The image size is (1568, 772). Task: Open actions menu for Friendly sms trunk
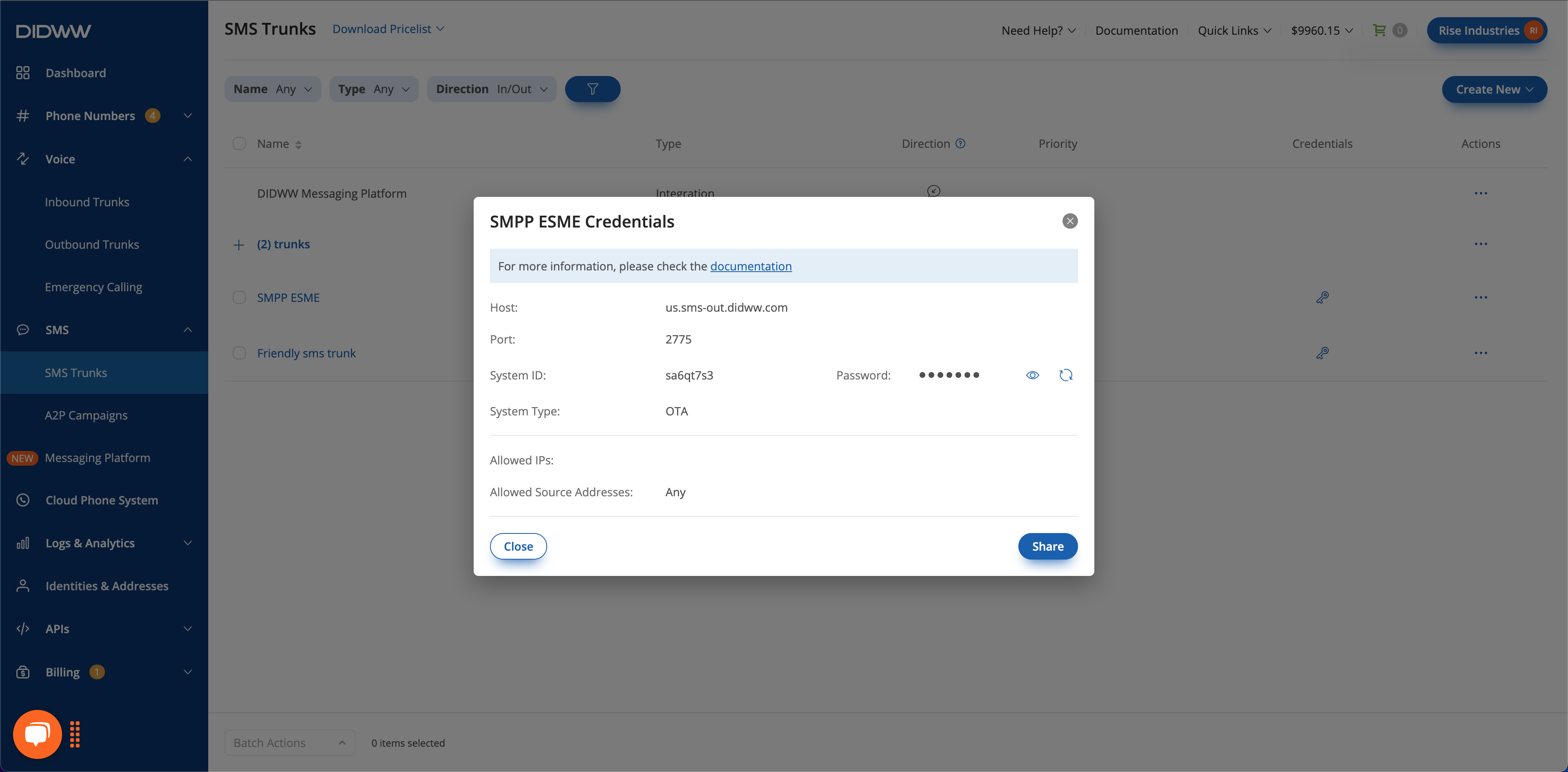pos(1480,353)
